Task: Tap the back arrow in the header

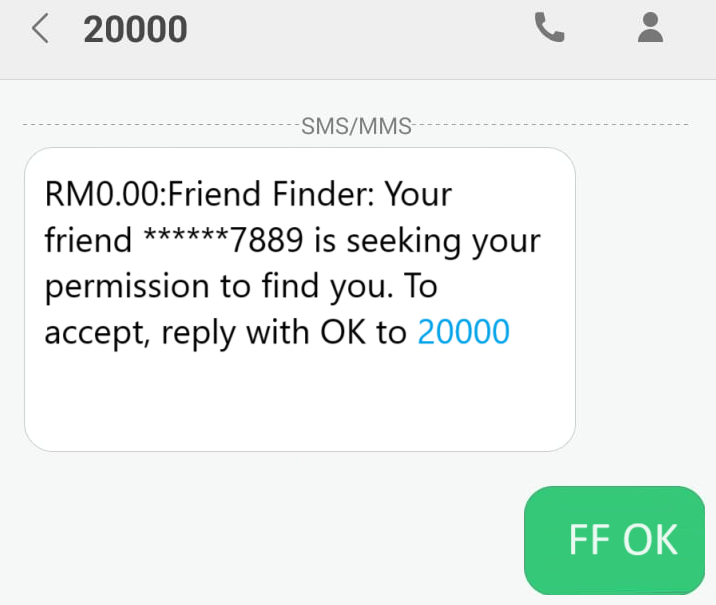Action: click(40, 29)
